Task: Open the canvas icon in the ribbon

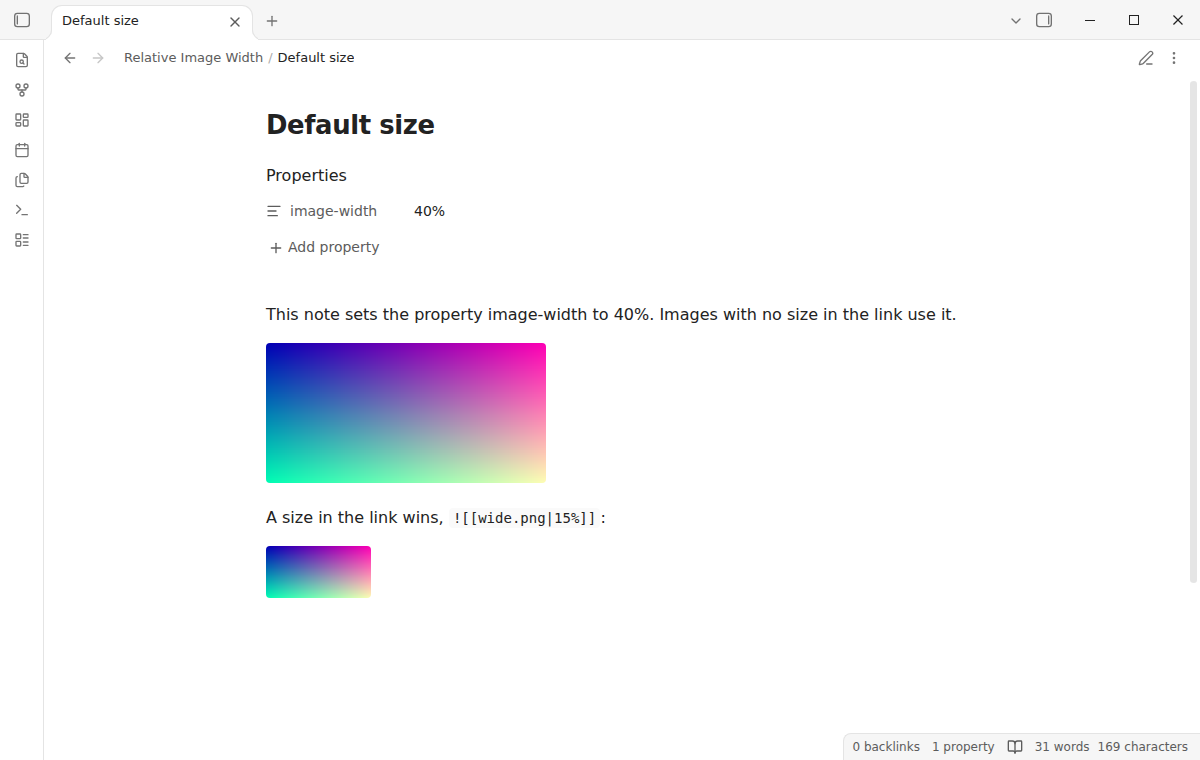Action: click(22, 120)
